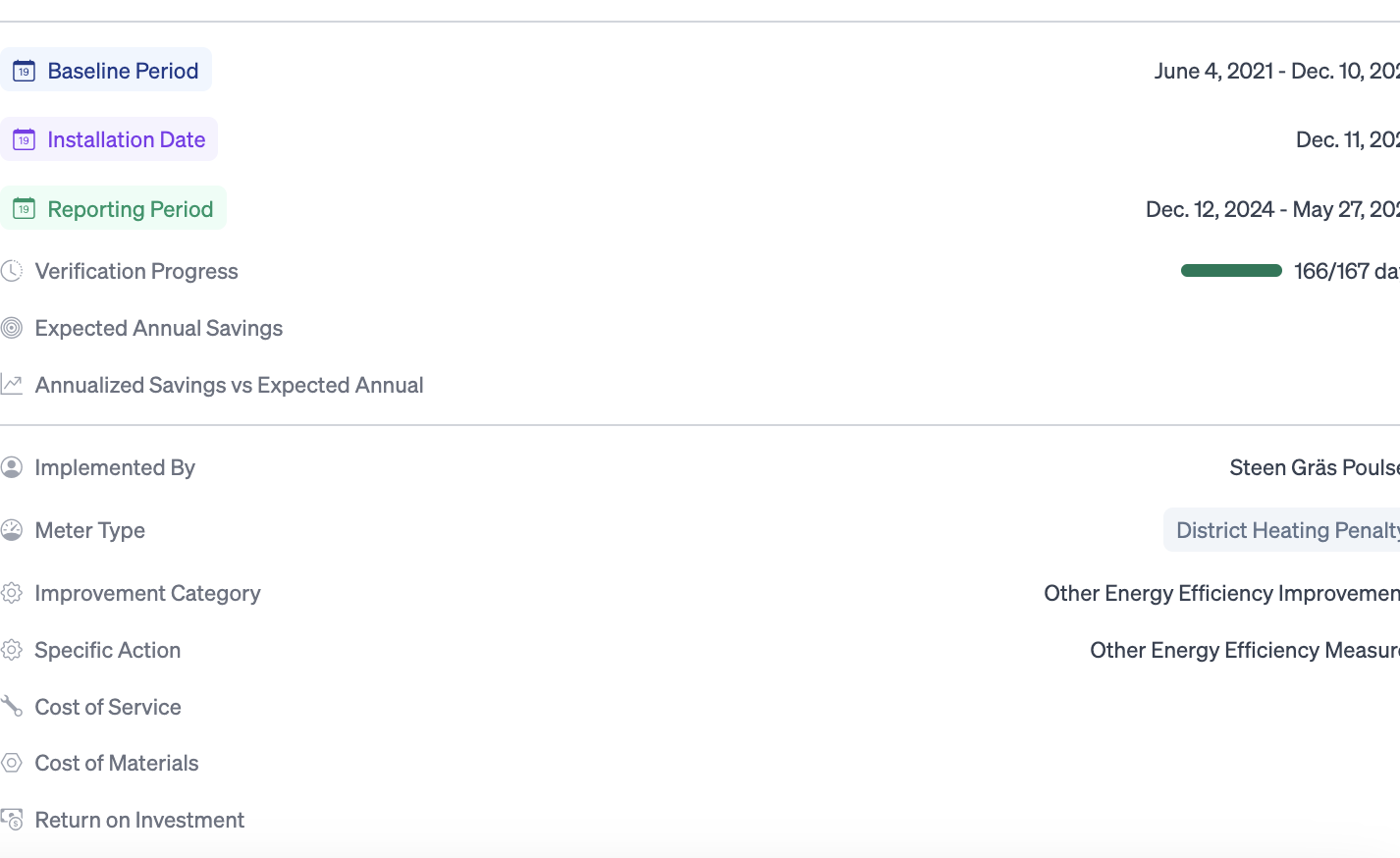Screen dimensions: 1400x858
Task: Click the green verification progress bar
Action: pos(1231,271)
